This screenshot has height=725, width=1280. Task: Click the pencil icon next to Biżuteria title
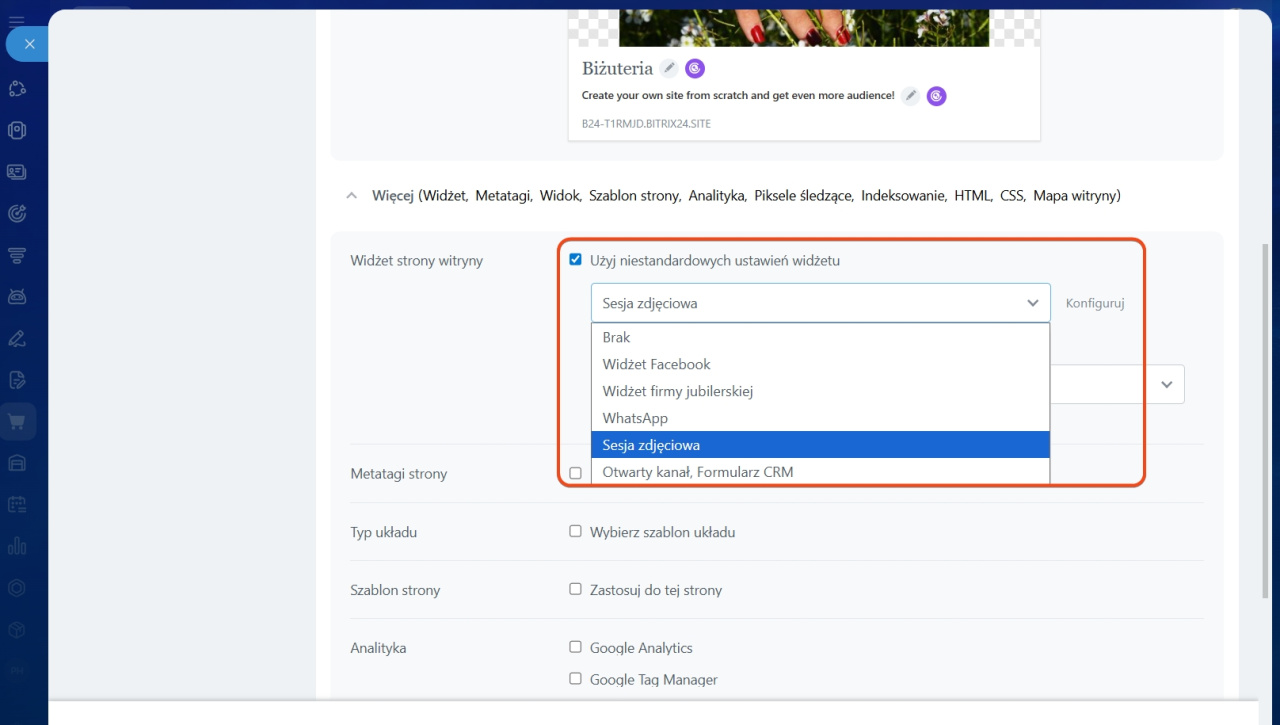(669, 68)
